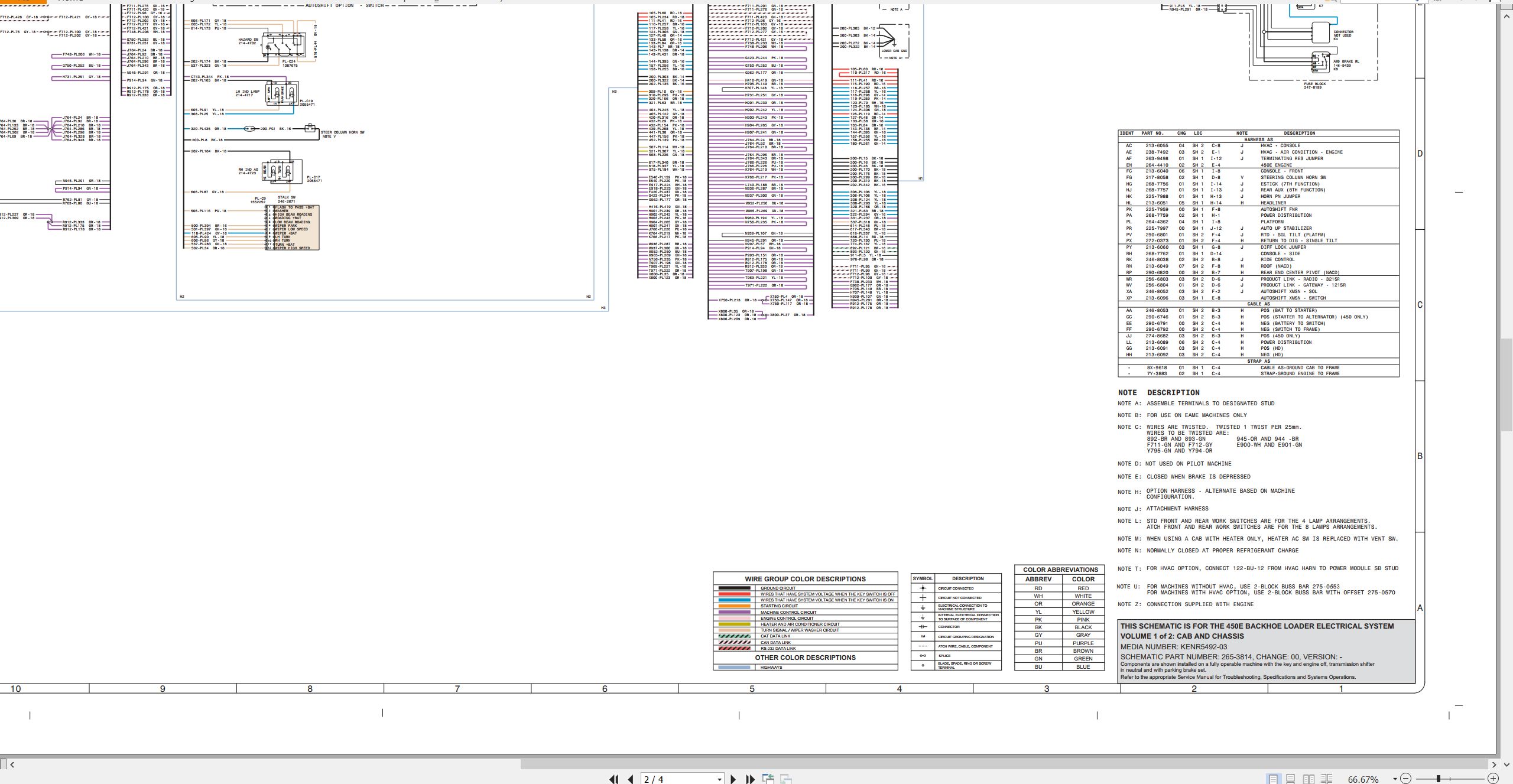The height and width of the screenshot is (784, 1513).
Task: Enable continuous scrolling page mode
Action: (1291, 779)
